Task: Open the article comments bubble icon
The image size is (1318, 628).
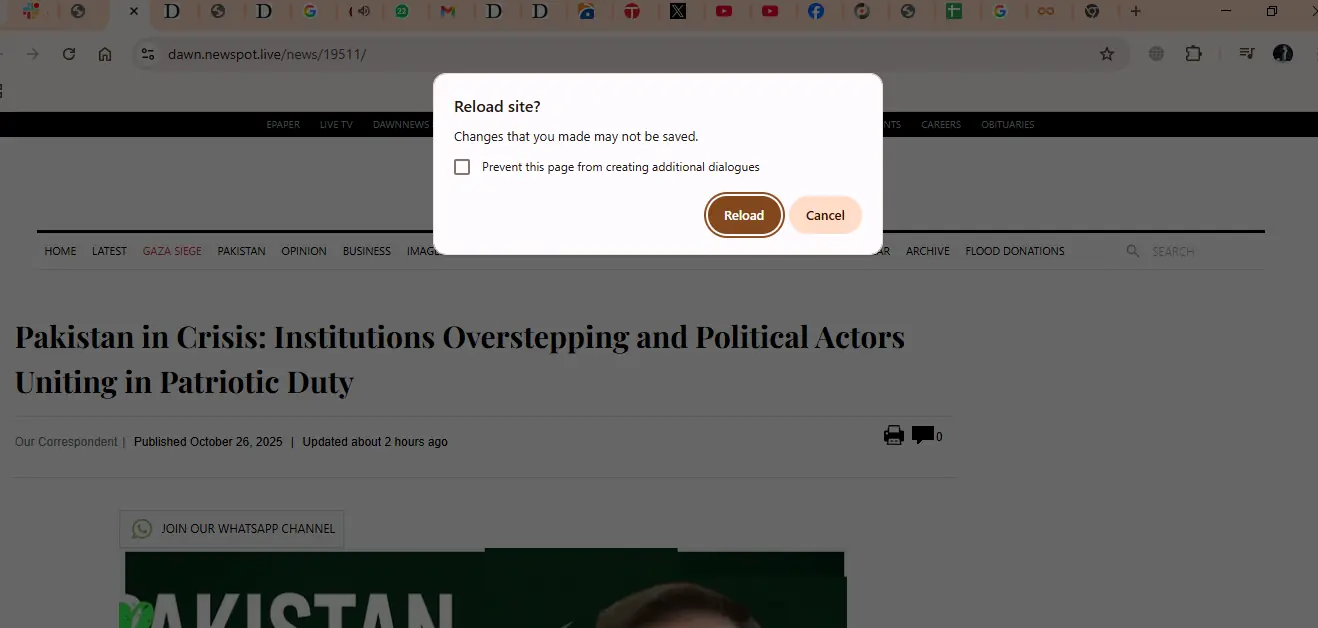Action: pyautogui.click(x=923, y=435)
